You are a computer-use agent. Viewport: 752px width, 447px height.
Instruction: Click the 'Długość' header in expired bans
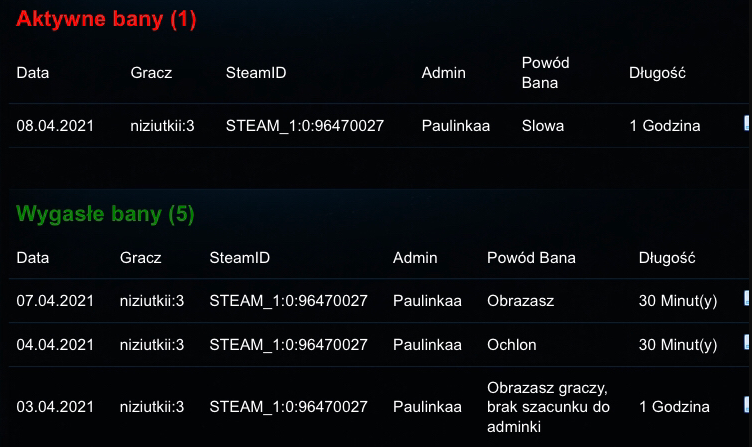click(x=667, y=258)
